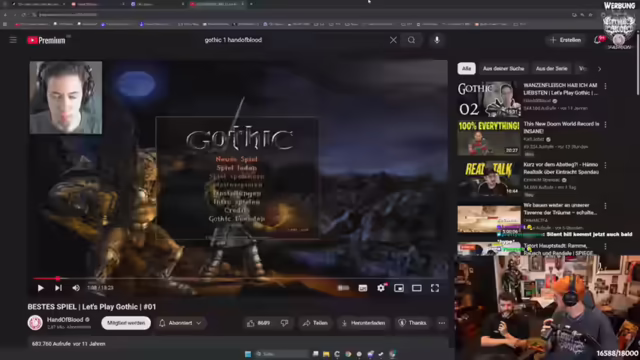Toggle autoplay switch in player
The image size is (640, 360).
tap(344, 288)
